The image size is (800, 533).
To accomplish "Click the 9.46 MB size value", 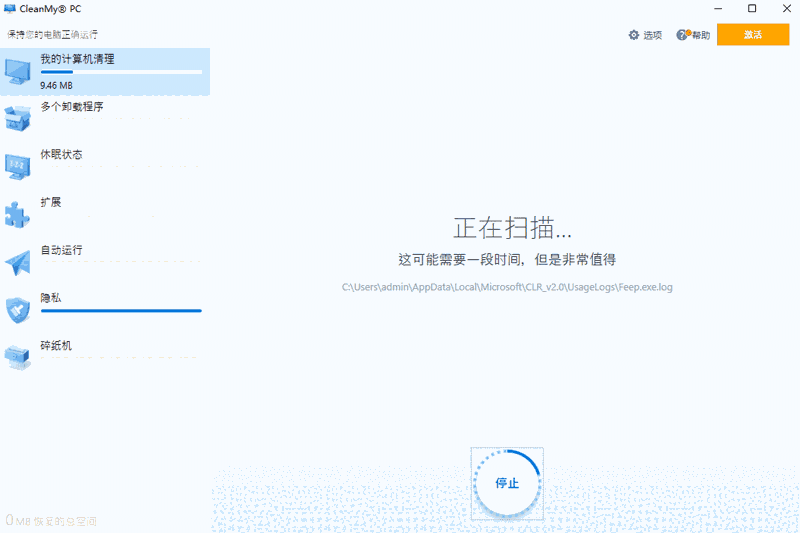I will pyautogui.click(x=57, y=85).
